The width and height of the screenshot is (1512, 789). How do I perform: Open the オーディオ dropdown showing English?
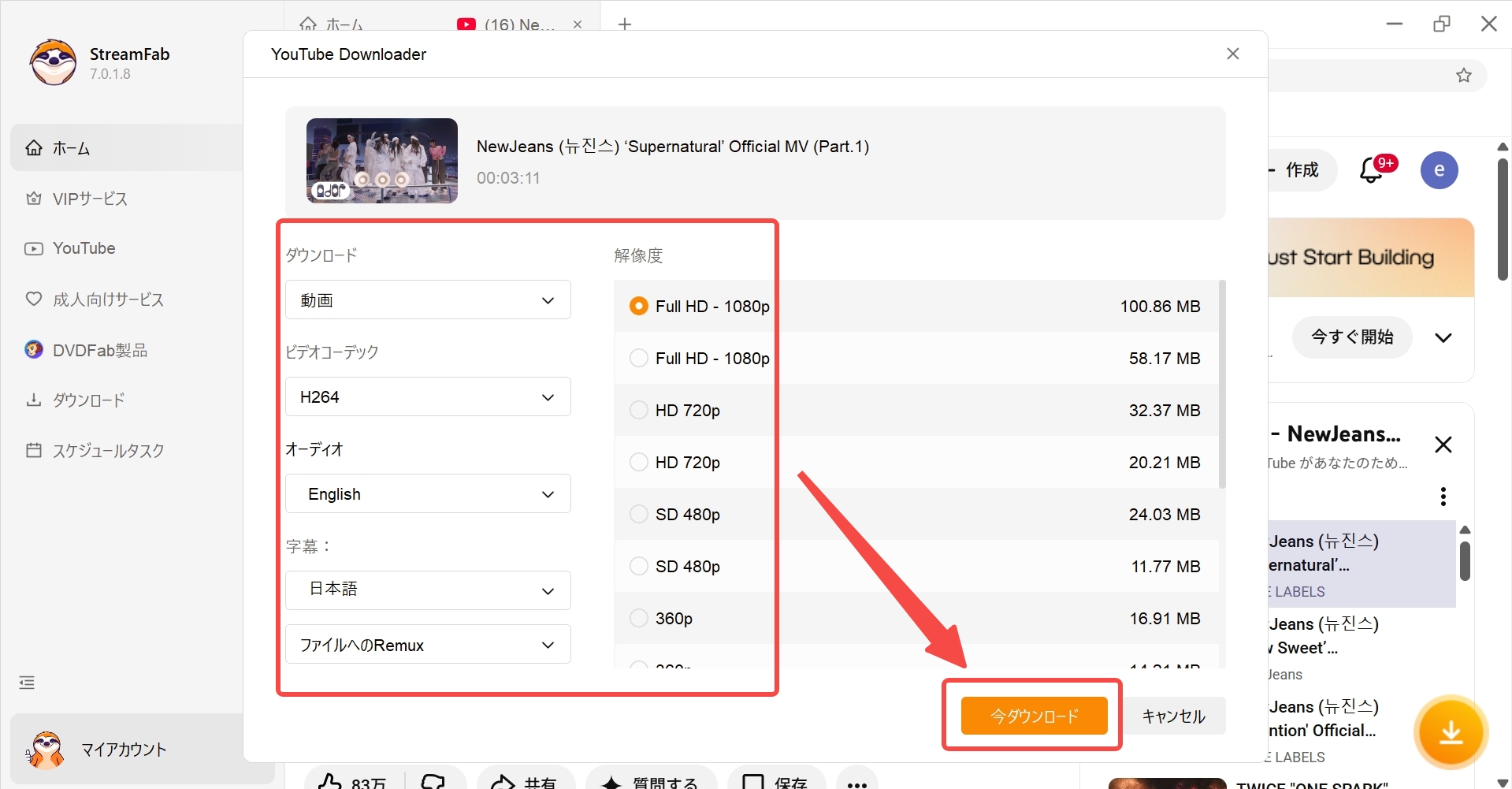pyautogui.click(x=428, y=494)
